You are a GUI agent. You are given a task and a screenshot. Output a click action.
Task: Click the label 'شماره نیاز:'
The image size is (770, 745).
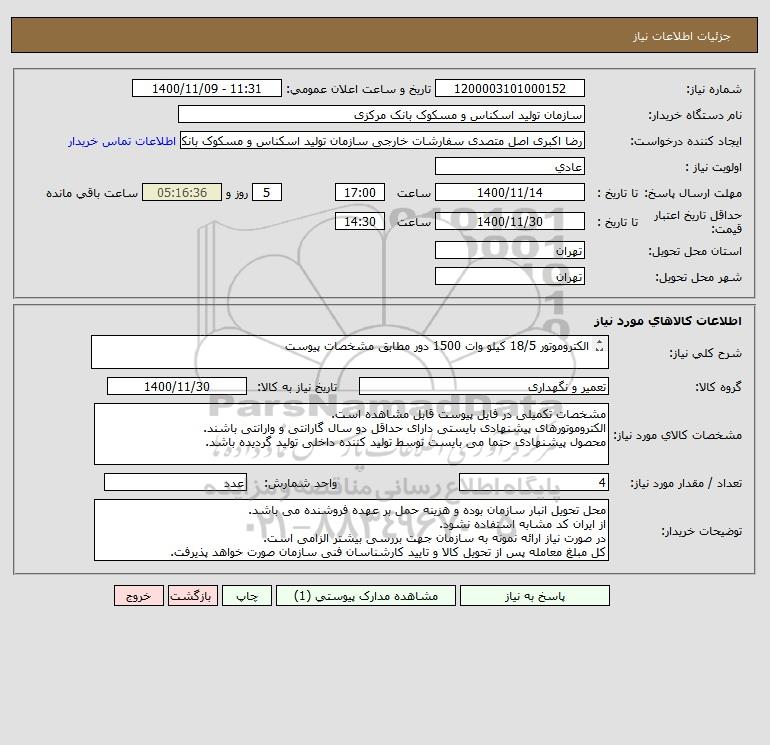pos(714,89)
